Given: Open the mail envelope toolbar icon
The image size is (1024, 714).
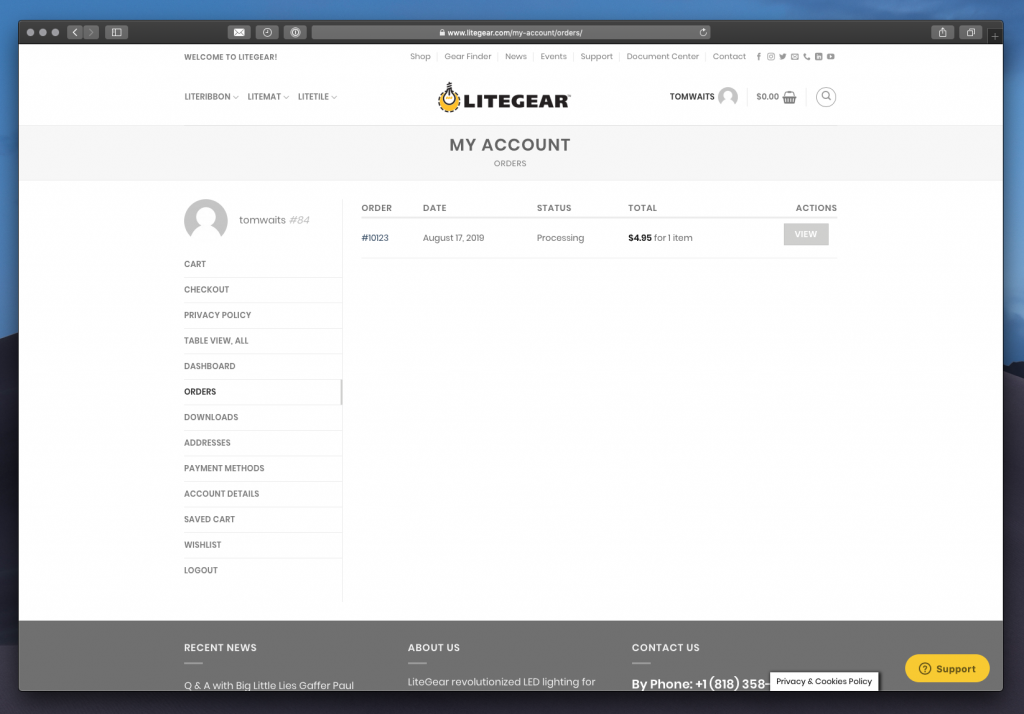Looking at the screenshot, I should (239, 32).
